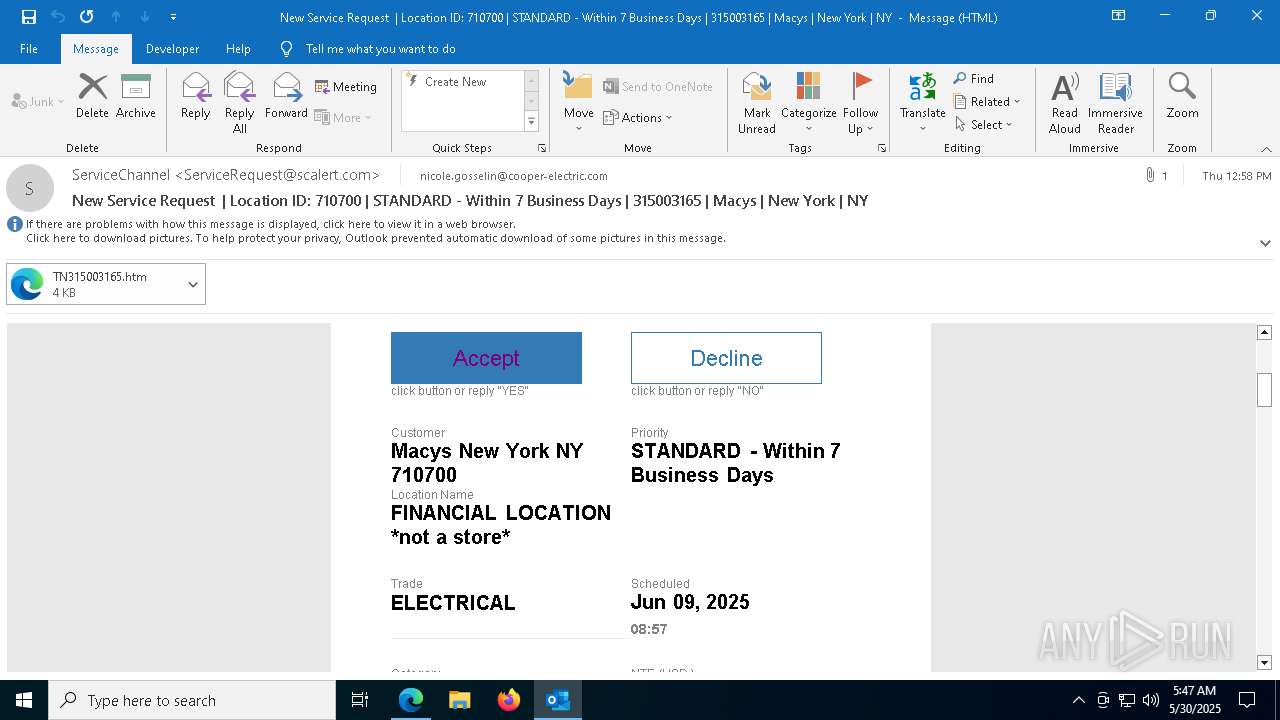Image resolution: width=1280 pixels, height=720 pixels.
Task: Click Send to OneNote
Action: (658, 87)
